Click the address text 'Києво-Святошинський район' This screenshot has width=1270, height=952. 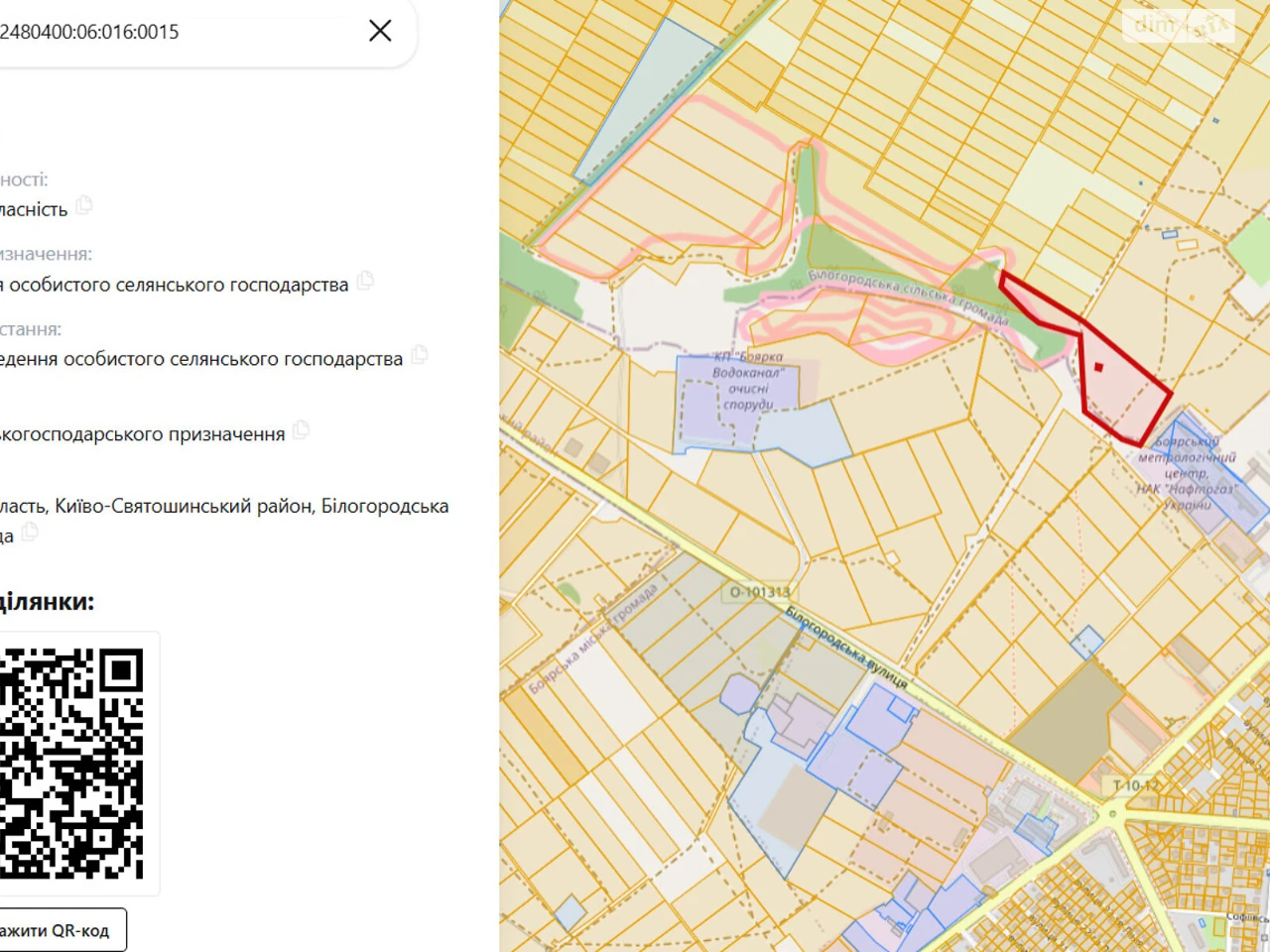[x=181, y=506]
